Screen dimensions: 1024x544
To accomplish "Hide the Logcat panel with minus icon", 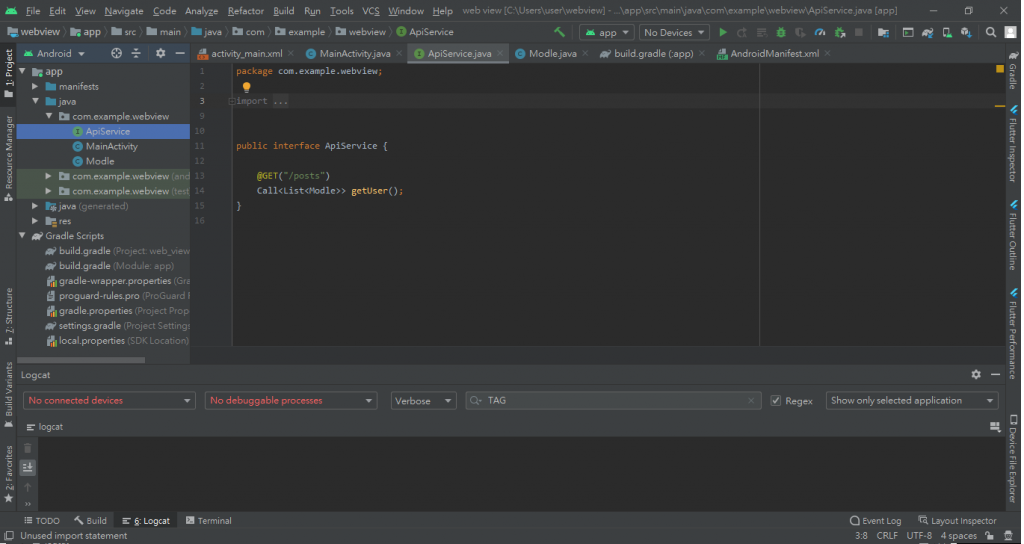I will click(995, 374).
